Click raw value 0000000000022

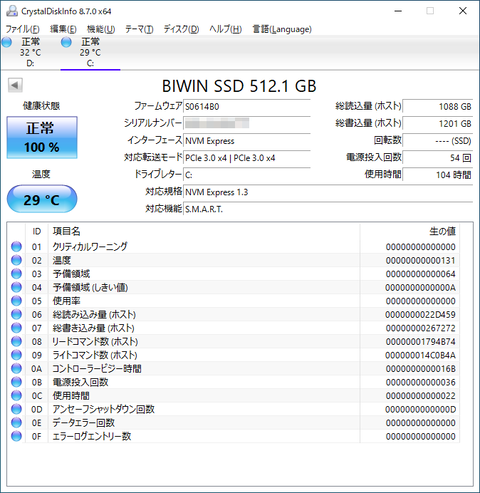[x=421, y=396]
